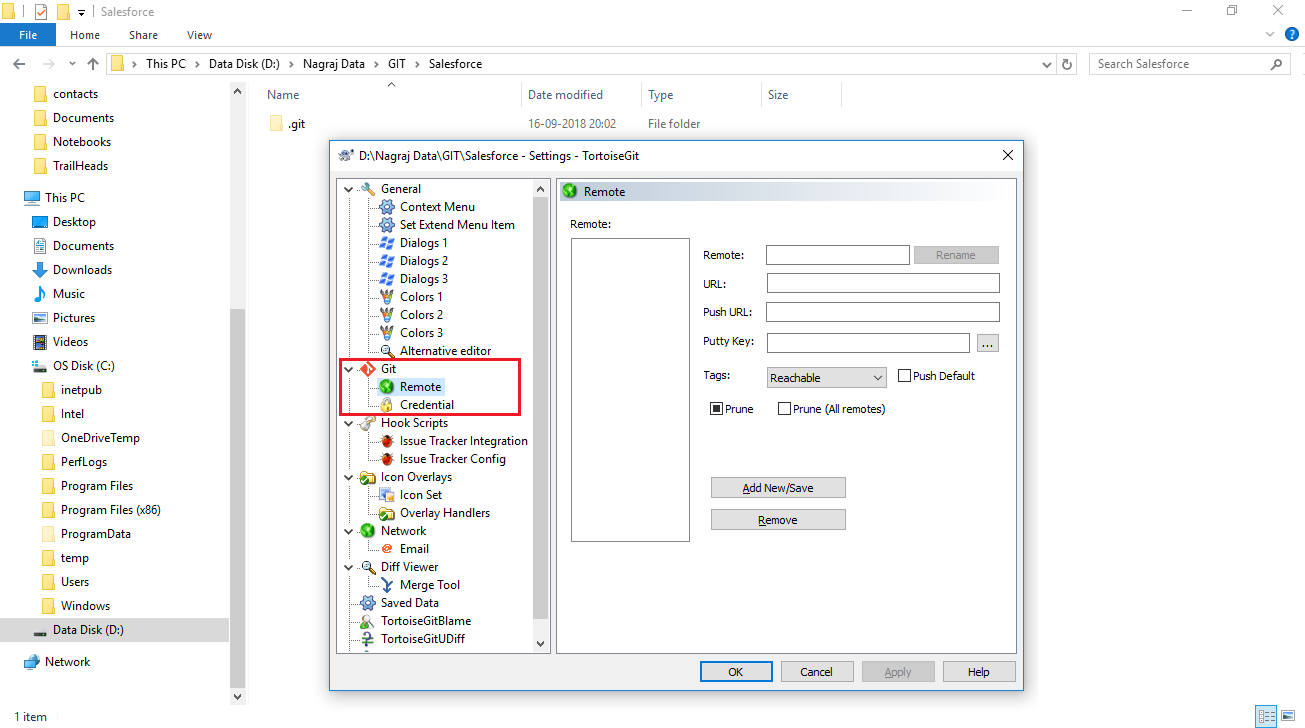
Task: Open the File tab in Explorer ribbon
Action: [28, 35]
